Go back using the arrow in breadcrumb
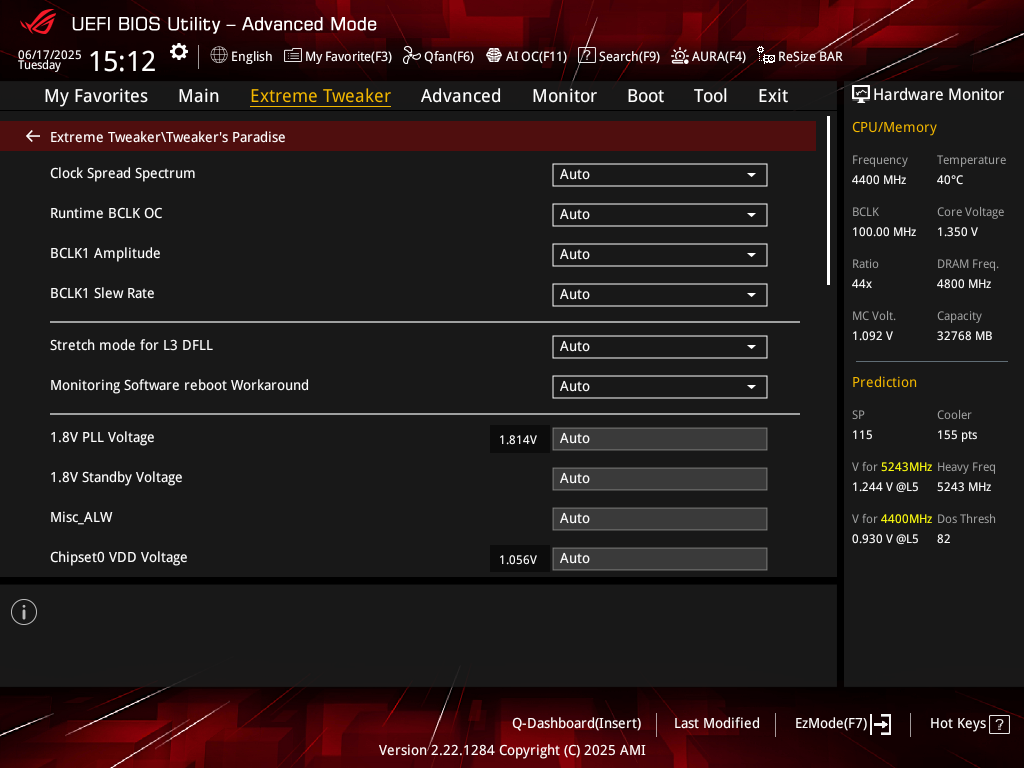This screenshot has height=768, width=1024. (x=33, y=136)
